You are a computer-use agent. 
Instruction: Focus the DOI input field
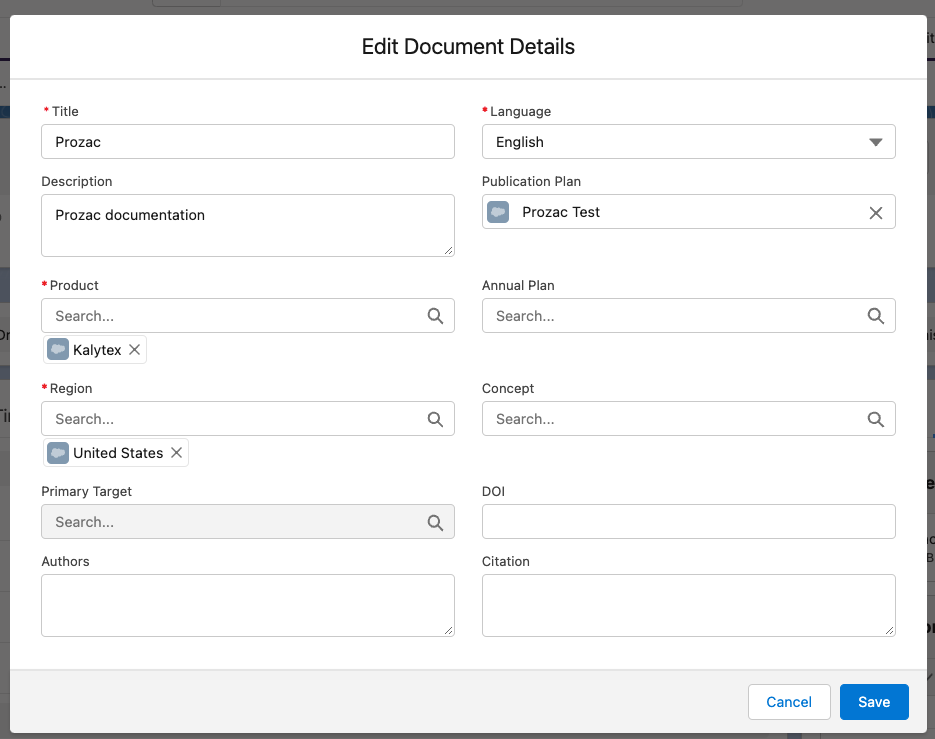click(688, 522)
